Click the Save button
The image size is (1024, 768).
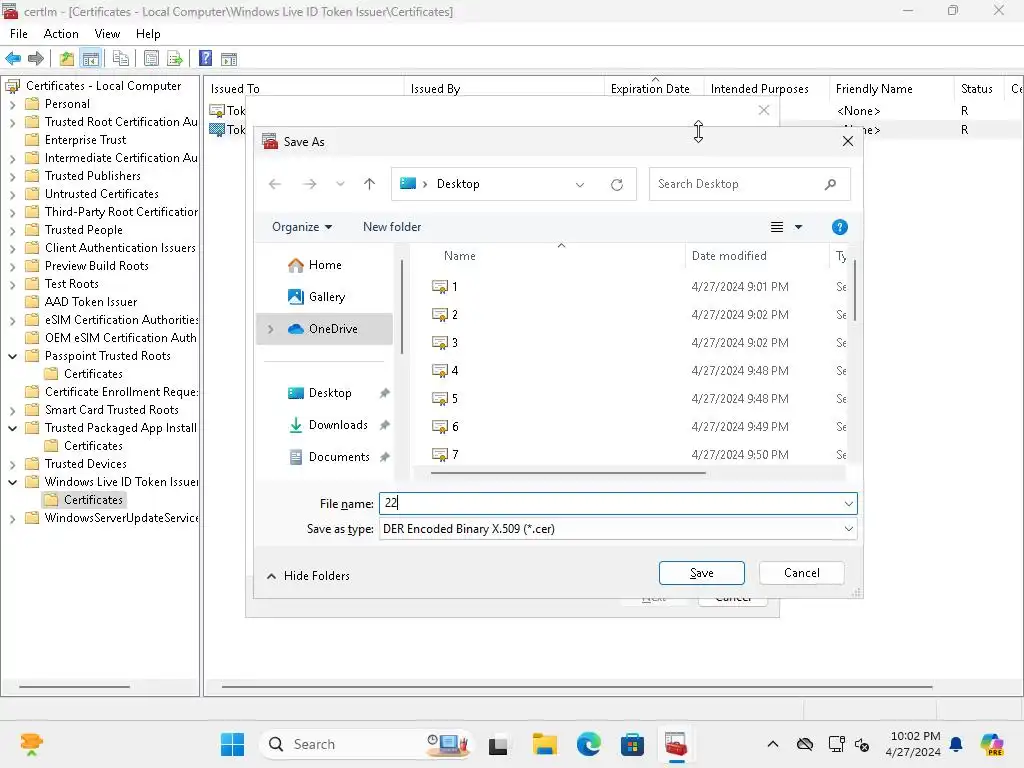point(701,573)
